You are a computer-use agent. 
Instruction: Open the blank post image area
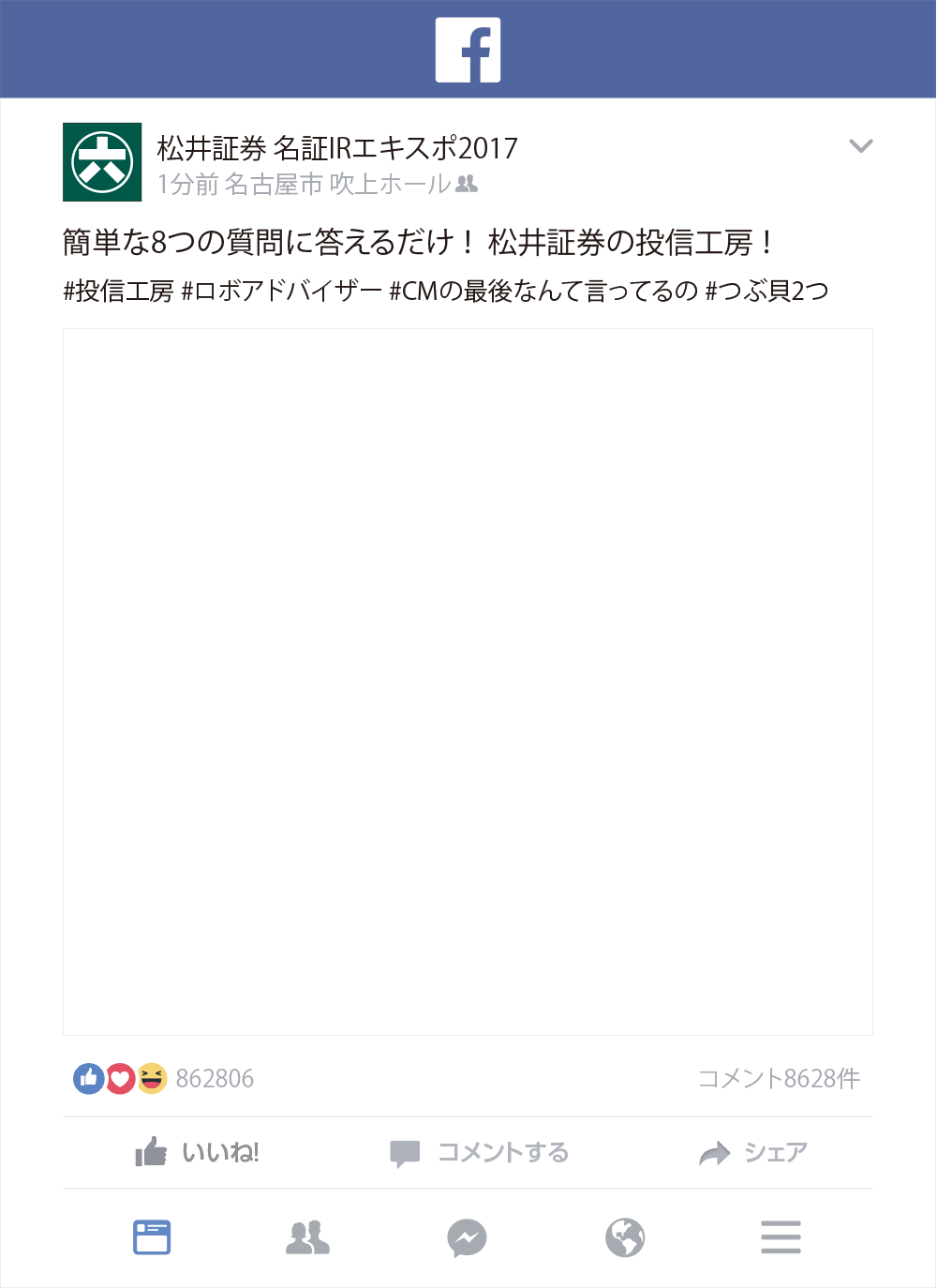(468, 681)
